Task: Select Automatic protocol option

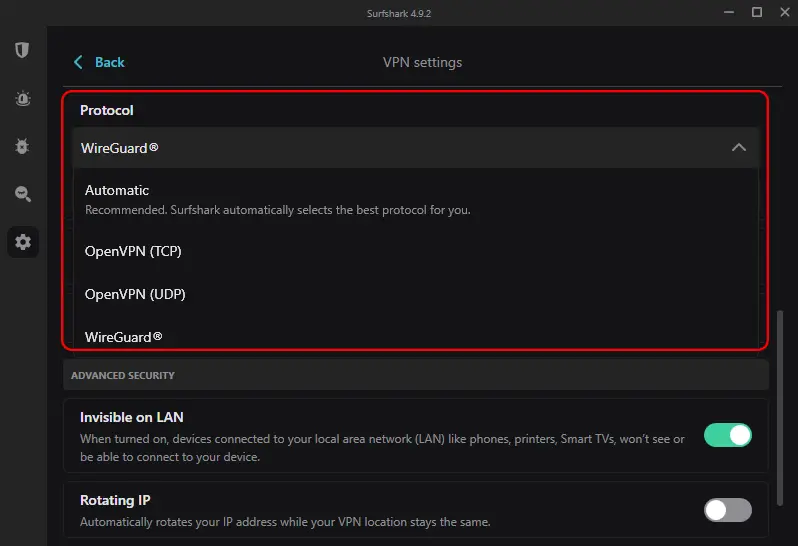Action: point(416,199)
